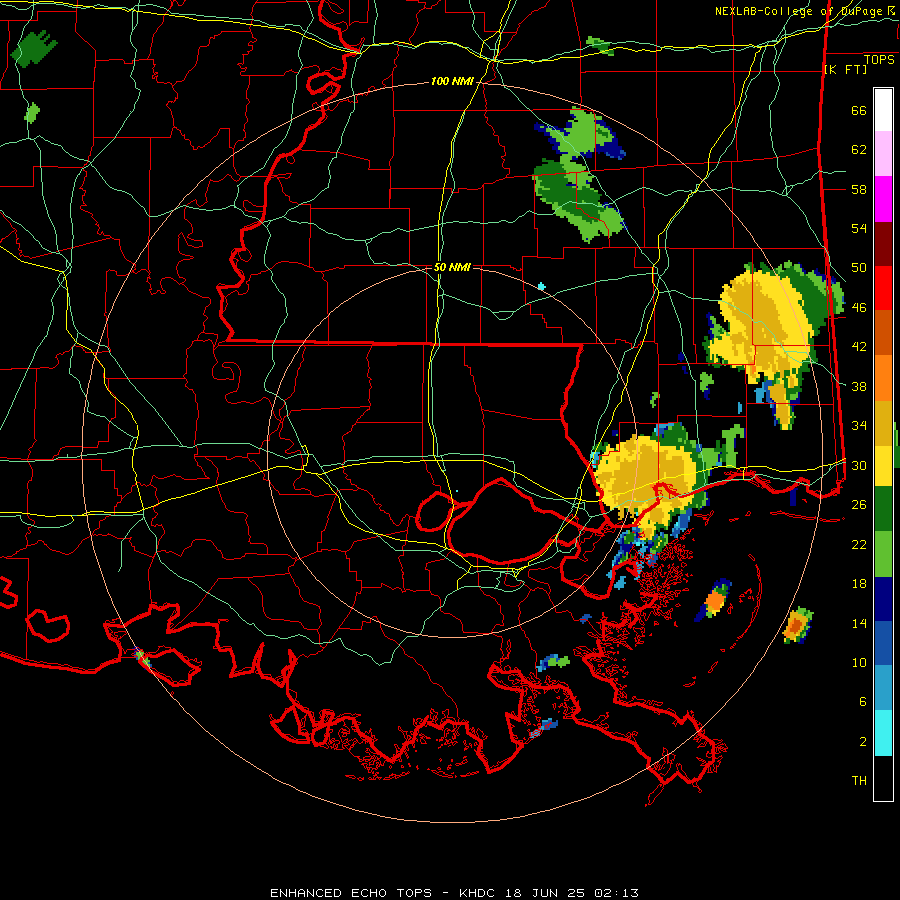The width and height of the screenshot is (900, 900).
Task: Click the TOPS legend title
Action: (879, 60)
